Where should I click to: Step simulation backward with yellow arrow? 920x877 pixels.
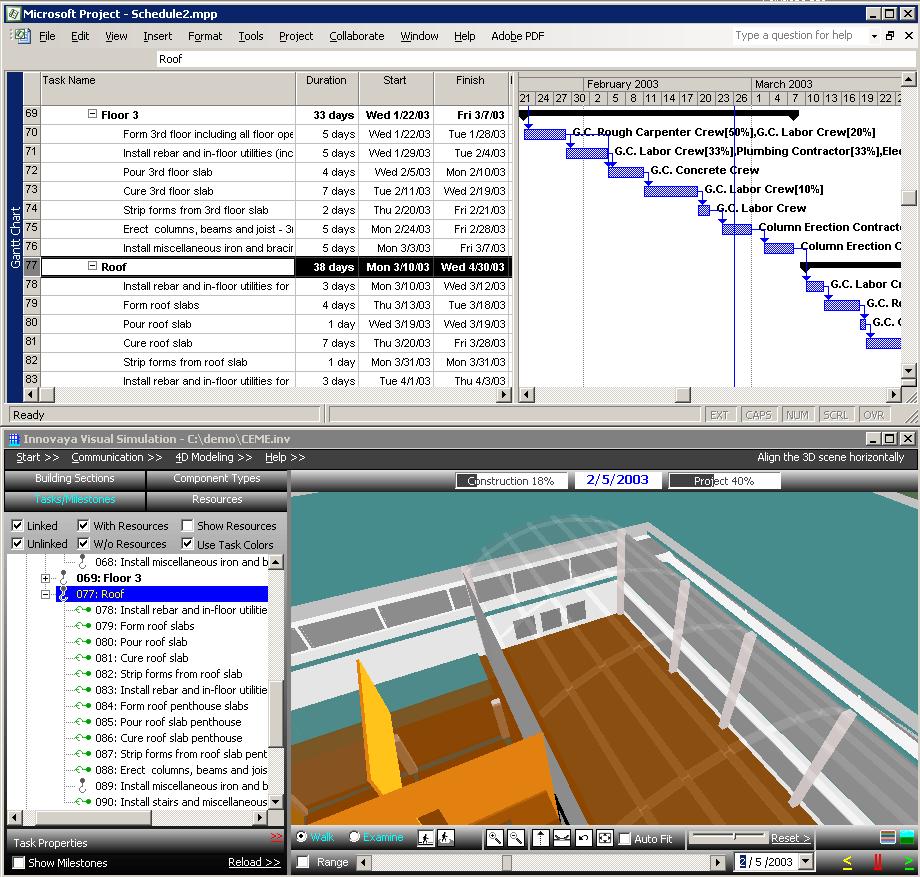pos(847,862)
